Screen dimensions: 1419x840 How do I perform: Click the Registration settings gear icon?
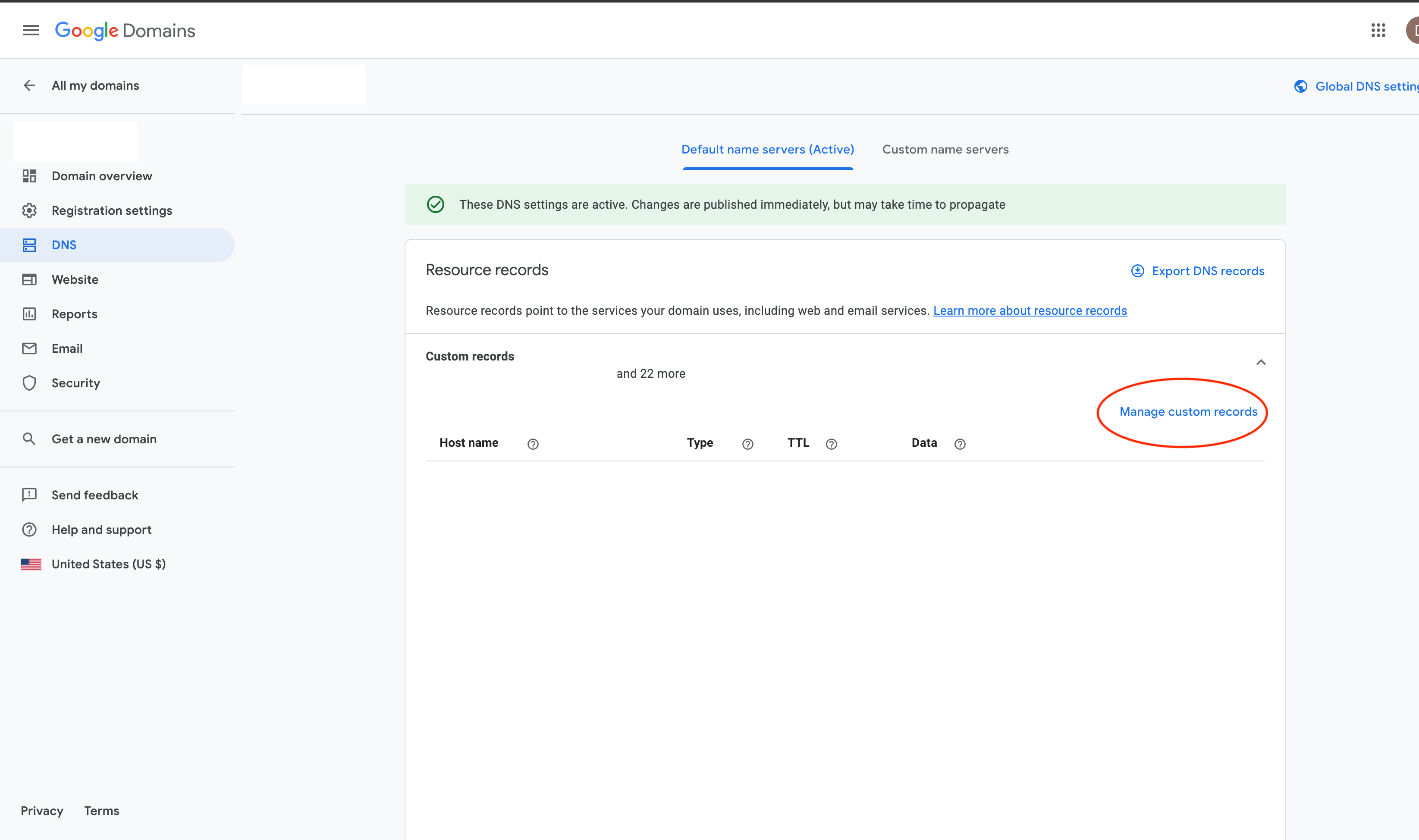click(29, 210)
